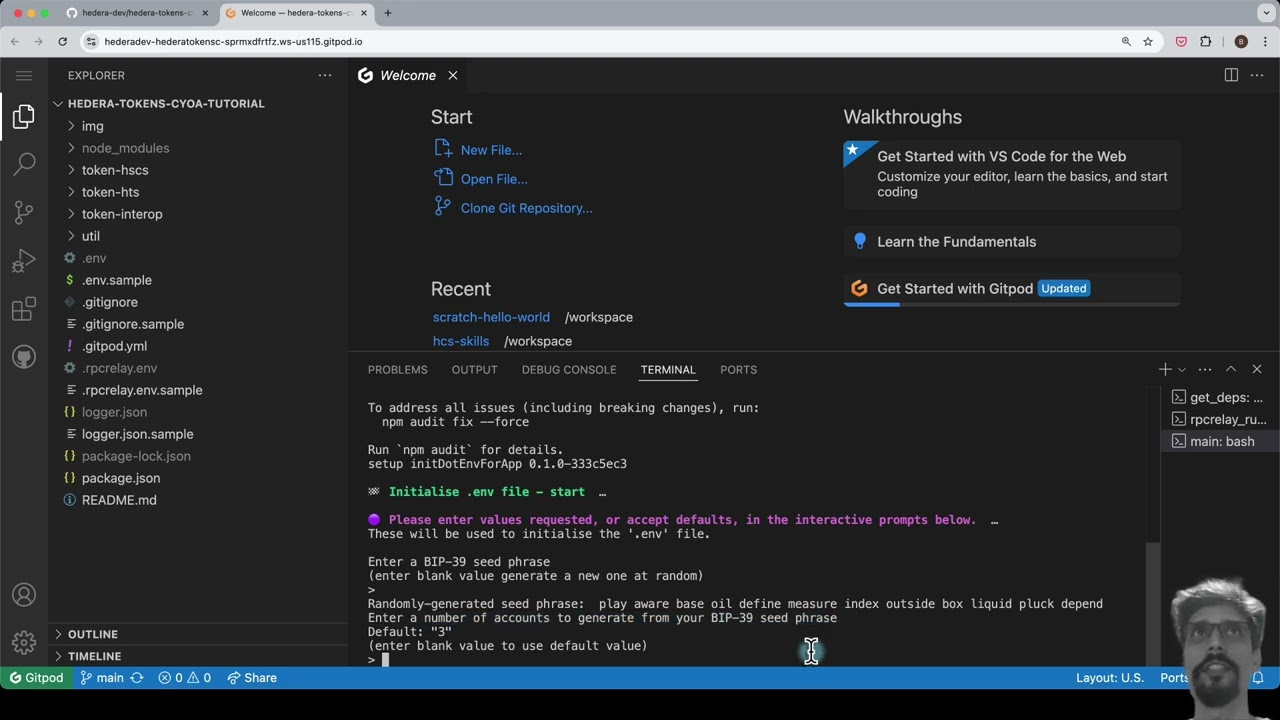Open the Search view in activity bar
Screen dimensions: 1280x720
click(24, 164)
